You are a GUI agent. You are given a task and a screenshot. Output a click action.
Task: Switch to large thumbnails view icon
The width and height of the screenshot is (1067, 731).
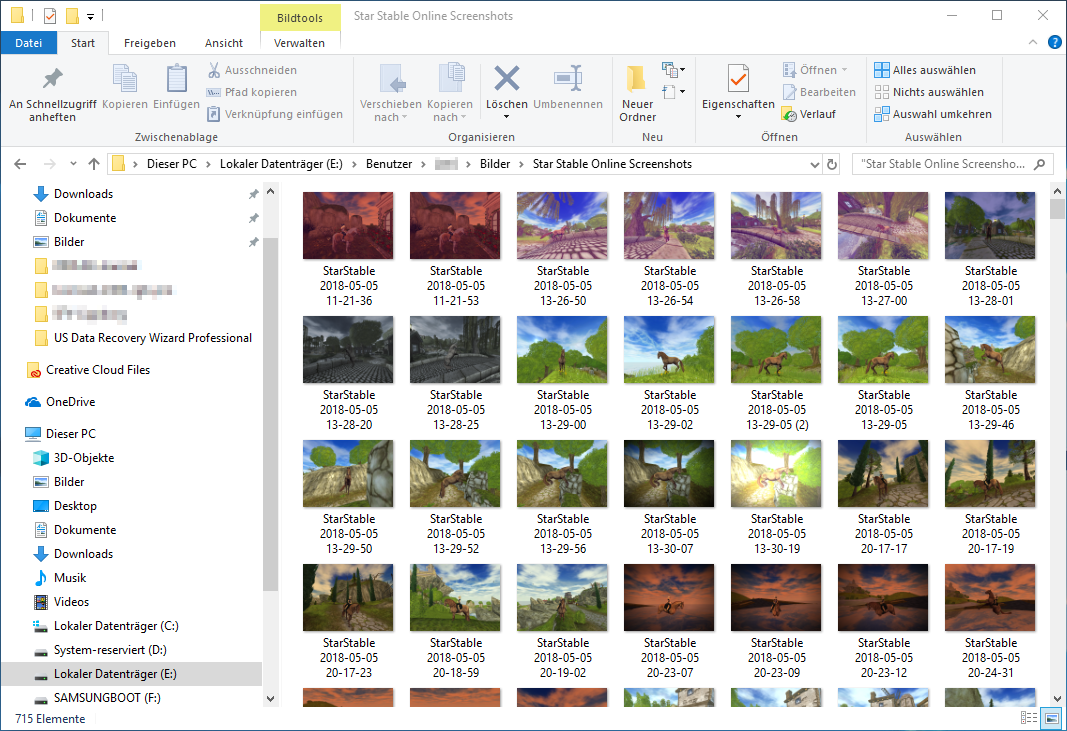tap(1052, 719)
